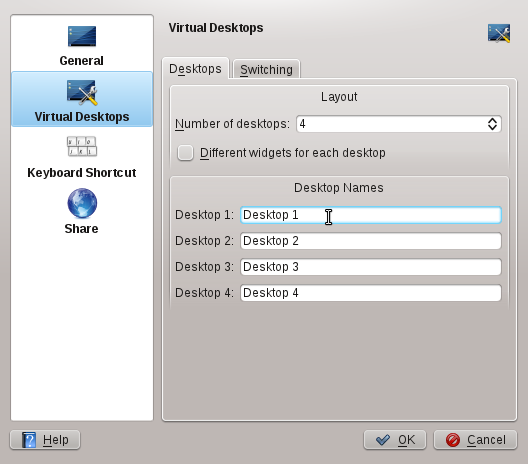This screenshot has width=528, height=464.
Task: Click the Virtual Desktops header icon
Action: click(499, 33)
